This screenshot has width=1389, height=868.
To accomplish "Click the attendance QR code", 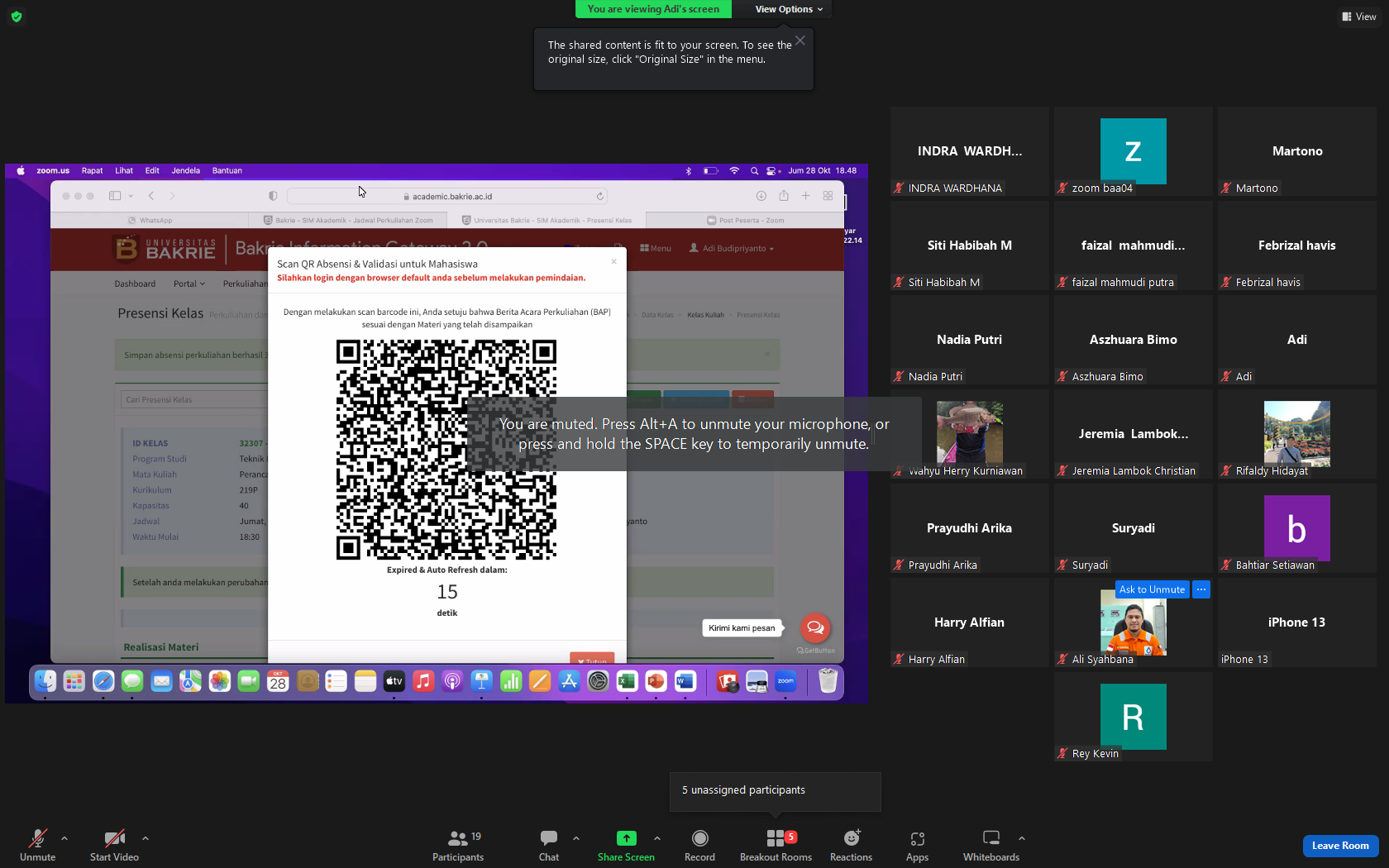I will 446,449.
